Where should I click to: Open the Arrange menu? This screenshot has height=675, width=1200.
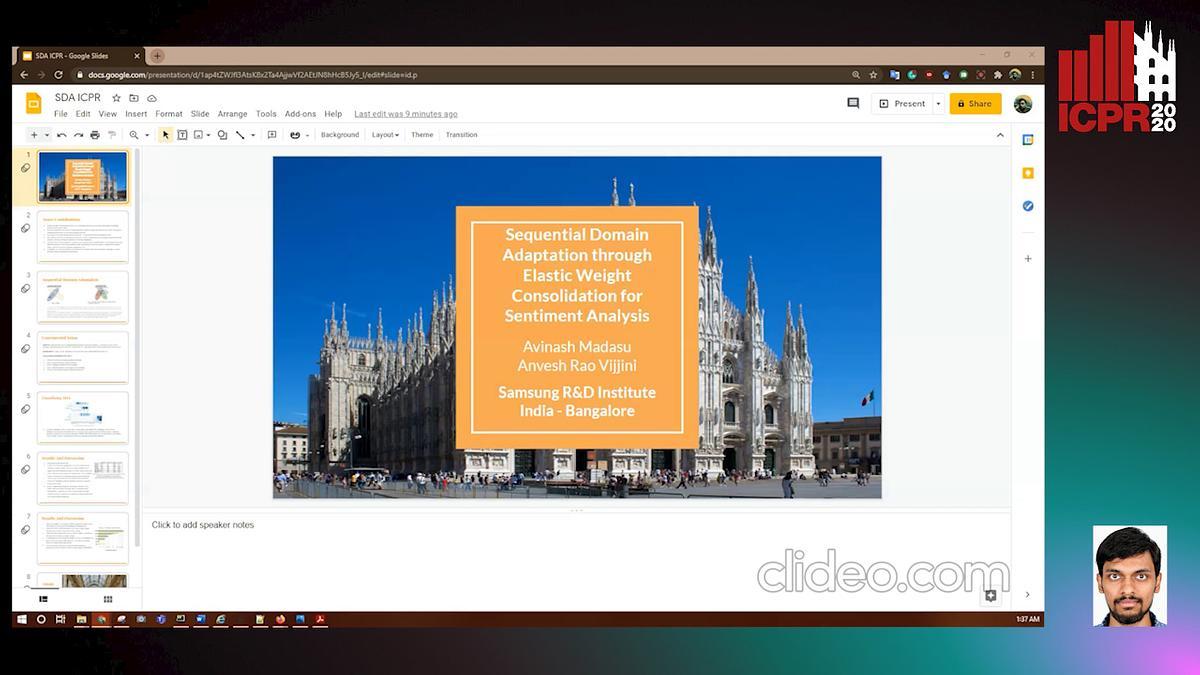click(233, 114)
